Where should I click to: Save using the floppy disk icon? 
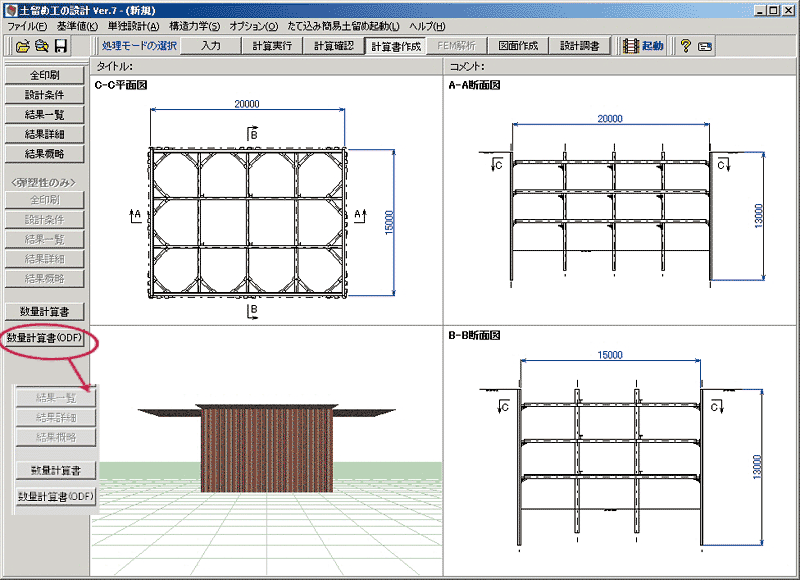point(61,46)
